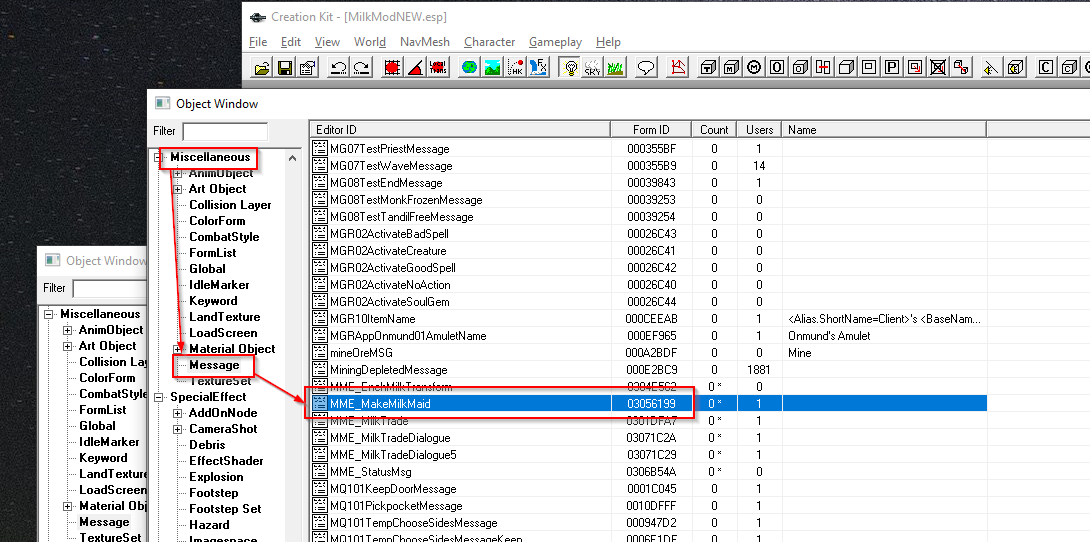1090x542 pixels.
Task: Click the Save plugin floppy disk icon
Action: pos(284,68)
